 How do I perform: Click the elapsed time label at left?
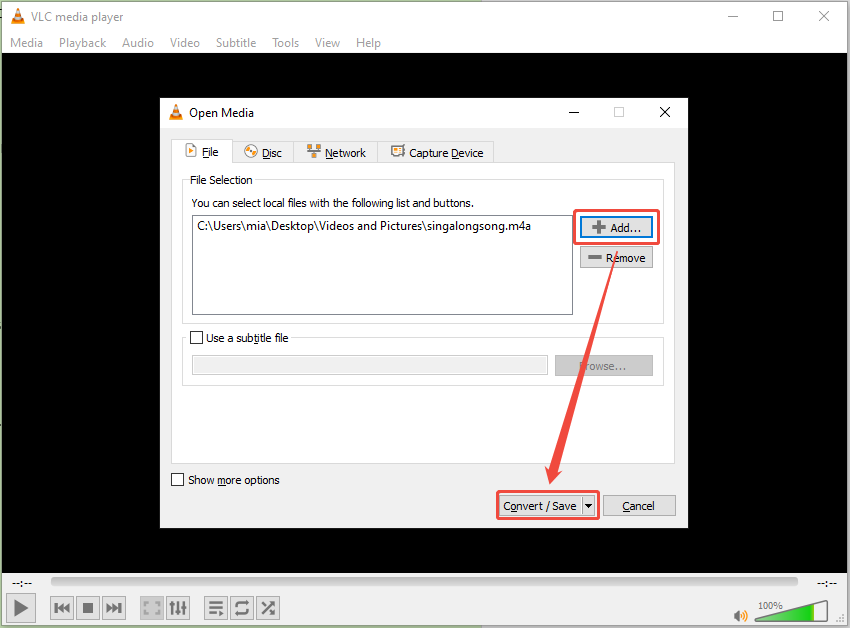[x=22, y=583]
